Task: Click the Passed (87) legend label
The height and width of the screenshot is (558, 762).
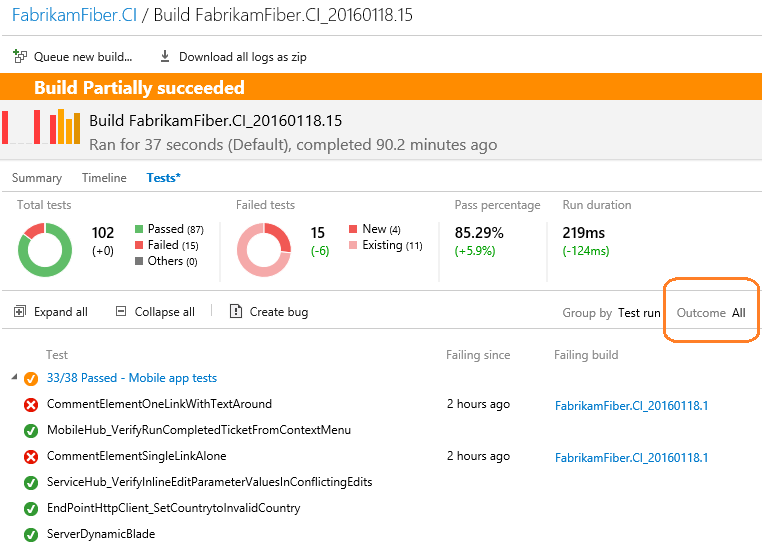Action: pos(175,229)
